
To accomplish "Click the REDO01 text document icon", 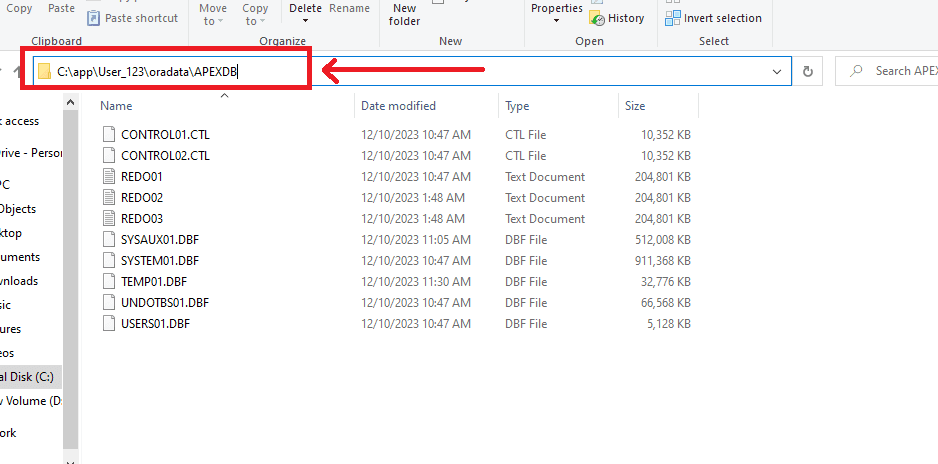I will point(110,176).
